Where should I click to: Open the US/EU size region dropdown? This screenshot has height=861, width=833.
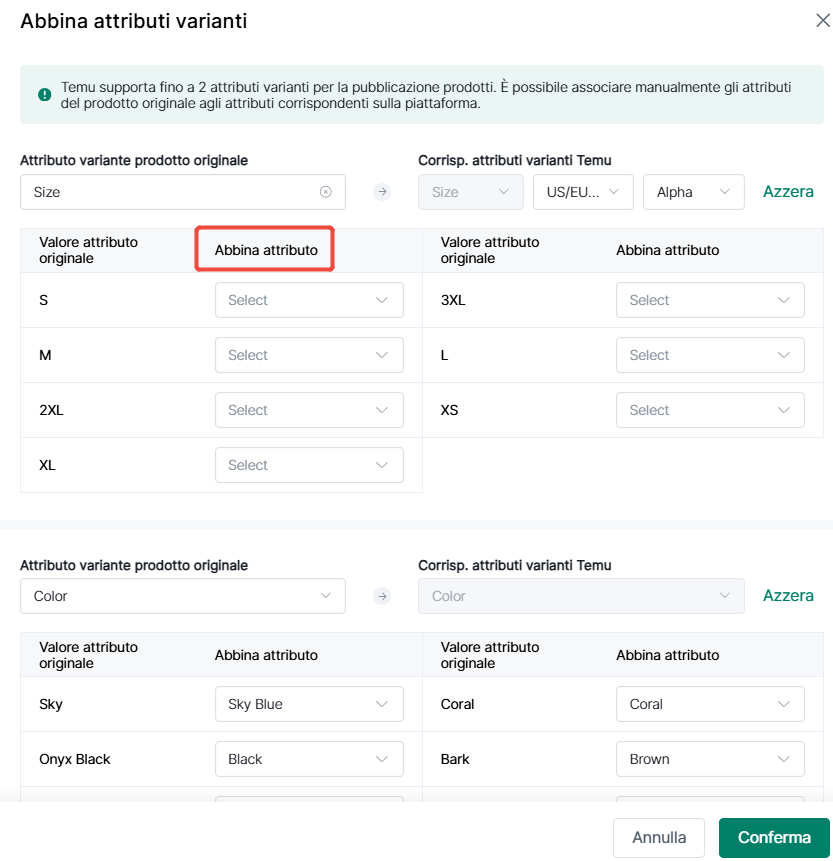tap(583, 192)
